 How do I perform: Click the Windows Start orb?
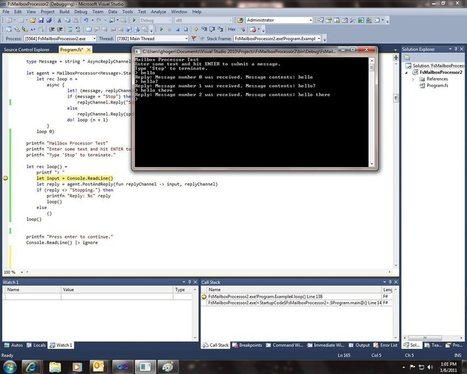pos(10,367)
